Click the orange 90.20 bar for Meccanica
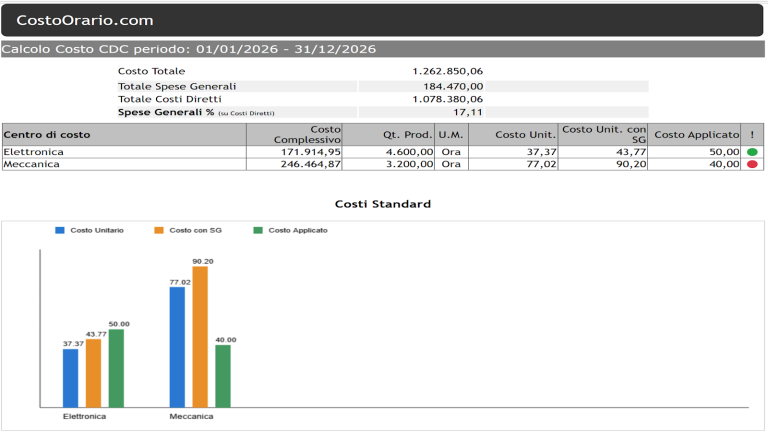 201,335
